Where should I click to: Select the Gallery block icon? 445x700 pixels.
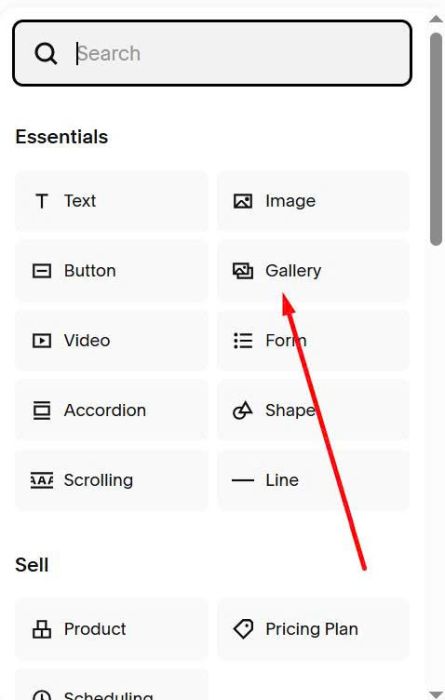click(243, 271)
